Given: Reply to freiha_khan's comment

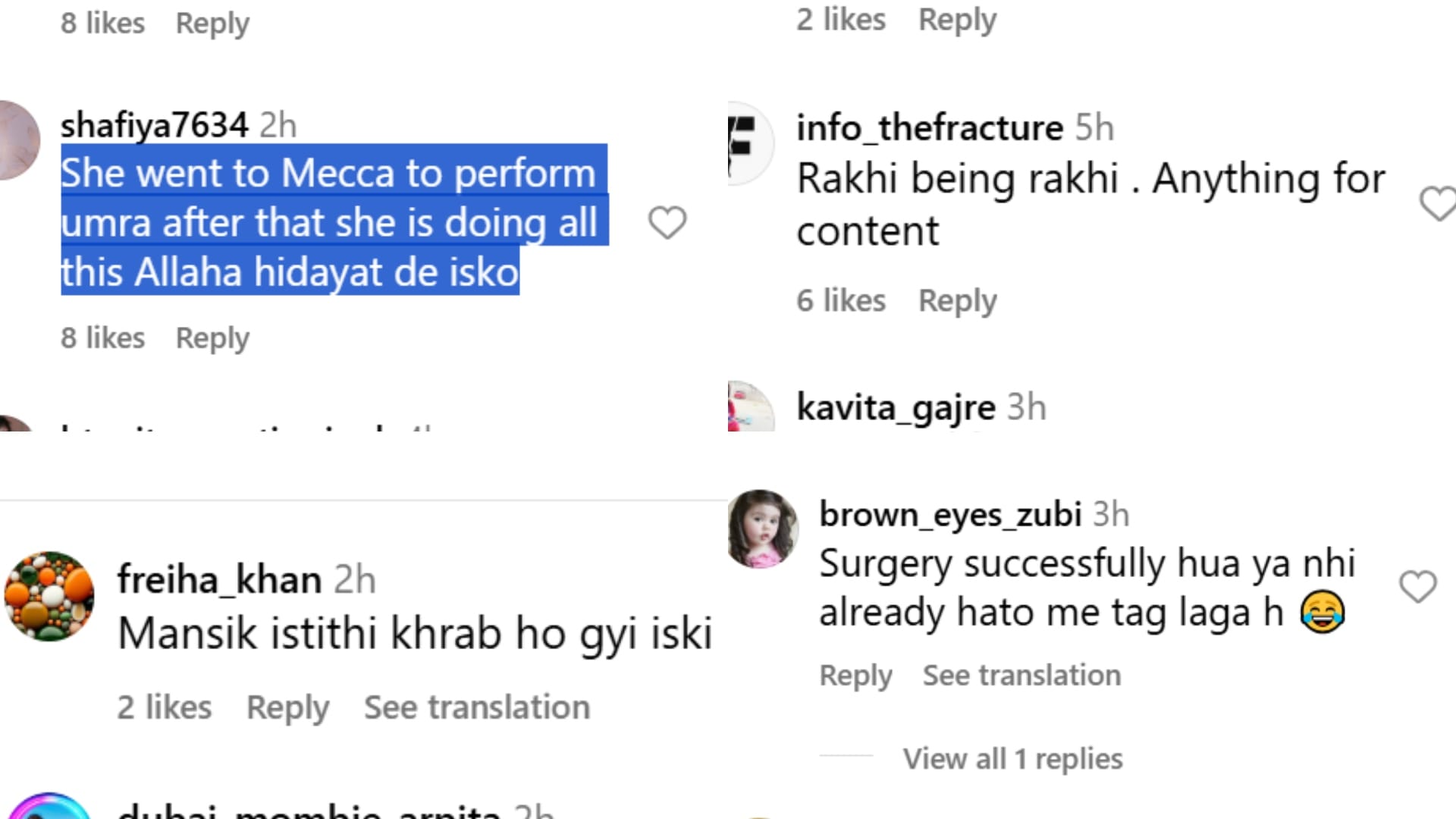Looking at the screenshot, I should pyautogui.click(x=287, y=708).
